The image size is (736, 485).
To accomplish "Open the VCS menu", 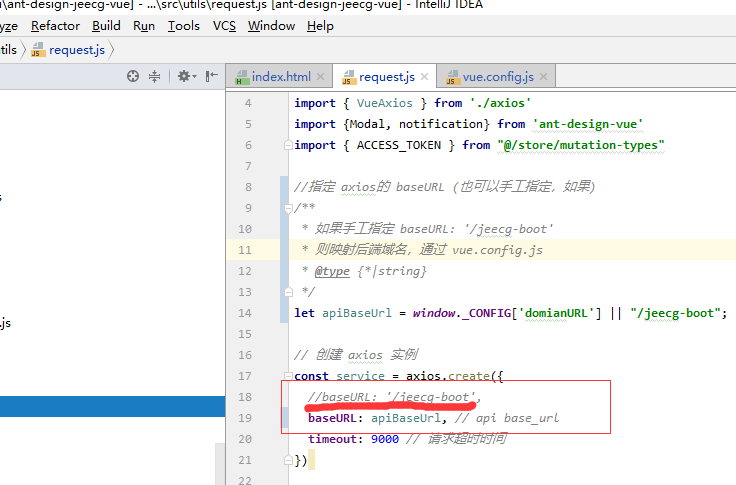I will click(x=224, y=26).
